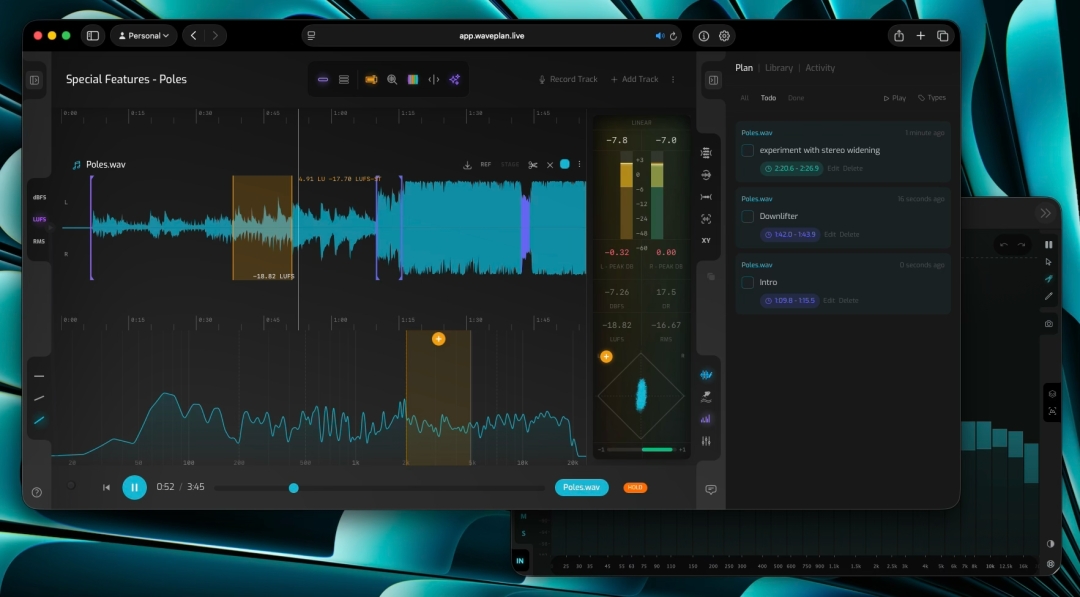Switch to the Activity tab
Viewport: 1080px width, 597px height.
[x=820, y=67]
